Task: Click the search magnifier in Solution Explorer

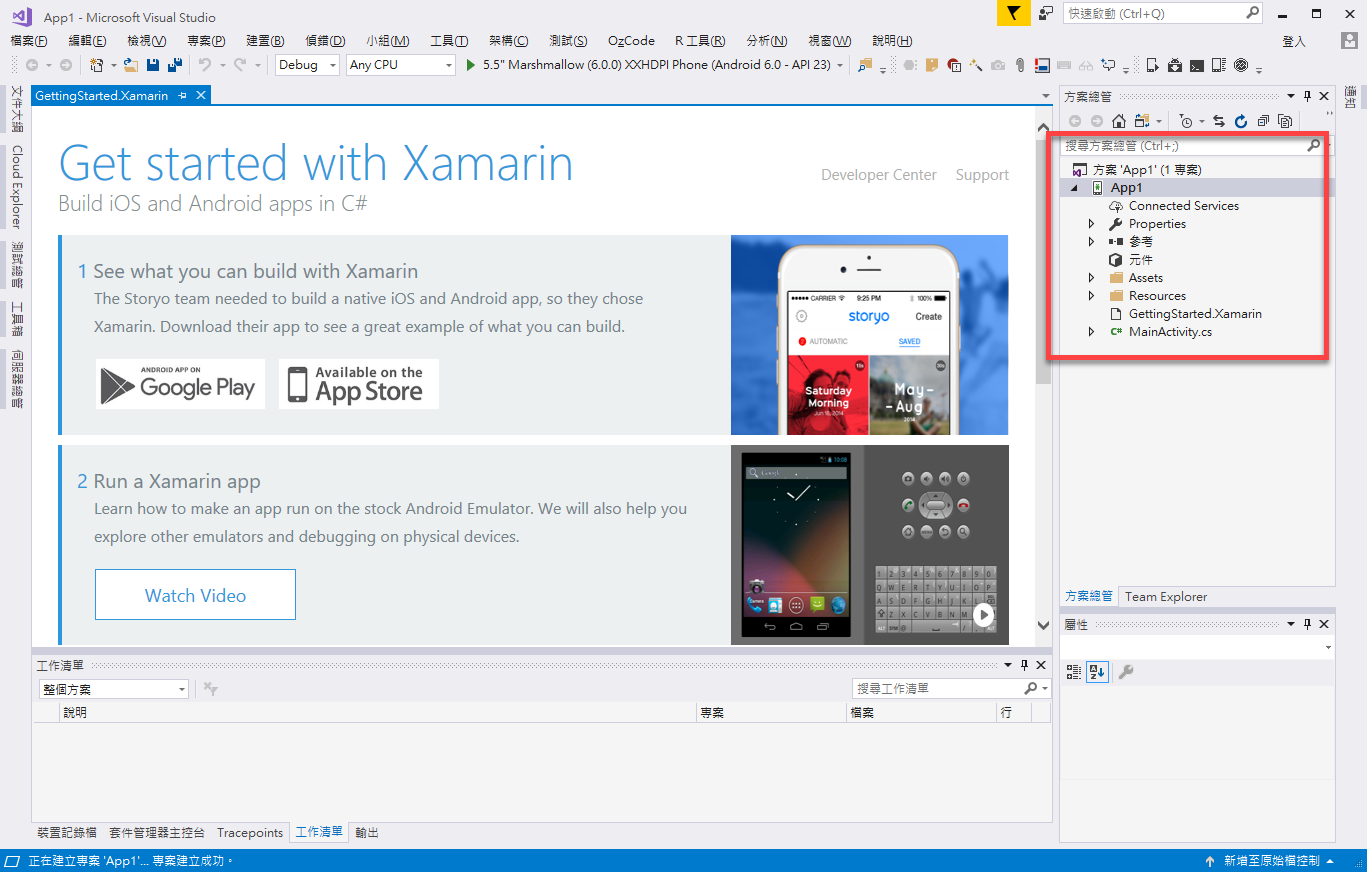Action: (x=1314, y=145)
